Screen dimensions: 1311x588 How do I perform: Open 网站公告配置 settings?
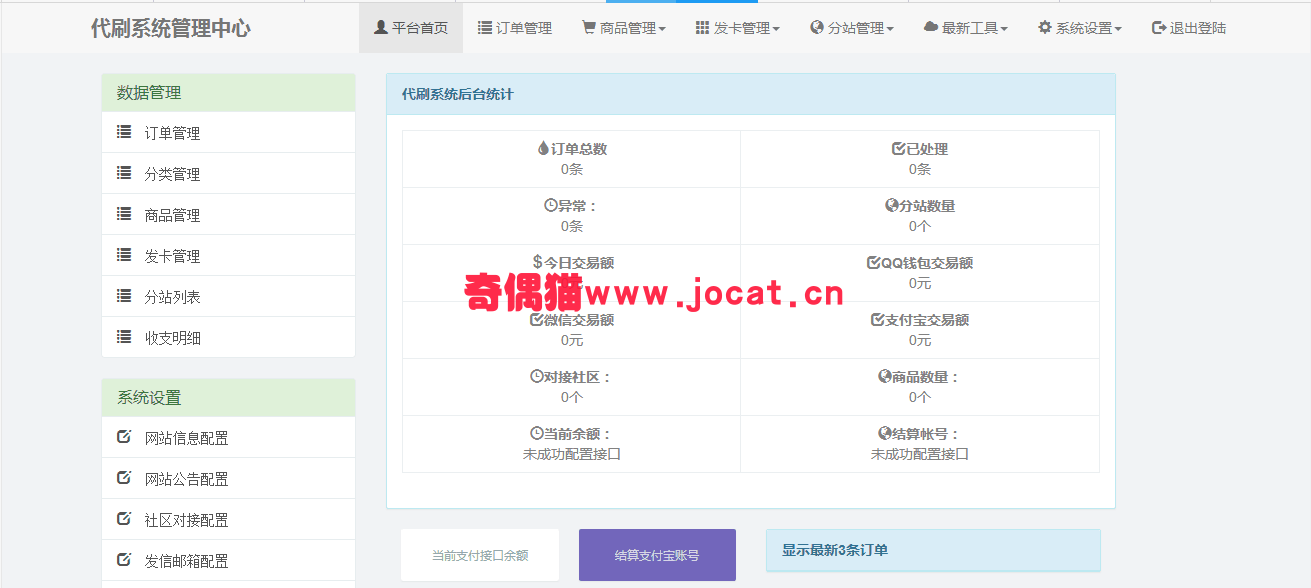click(x=228, y=479)
